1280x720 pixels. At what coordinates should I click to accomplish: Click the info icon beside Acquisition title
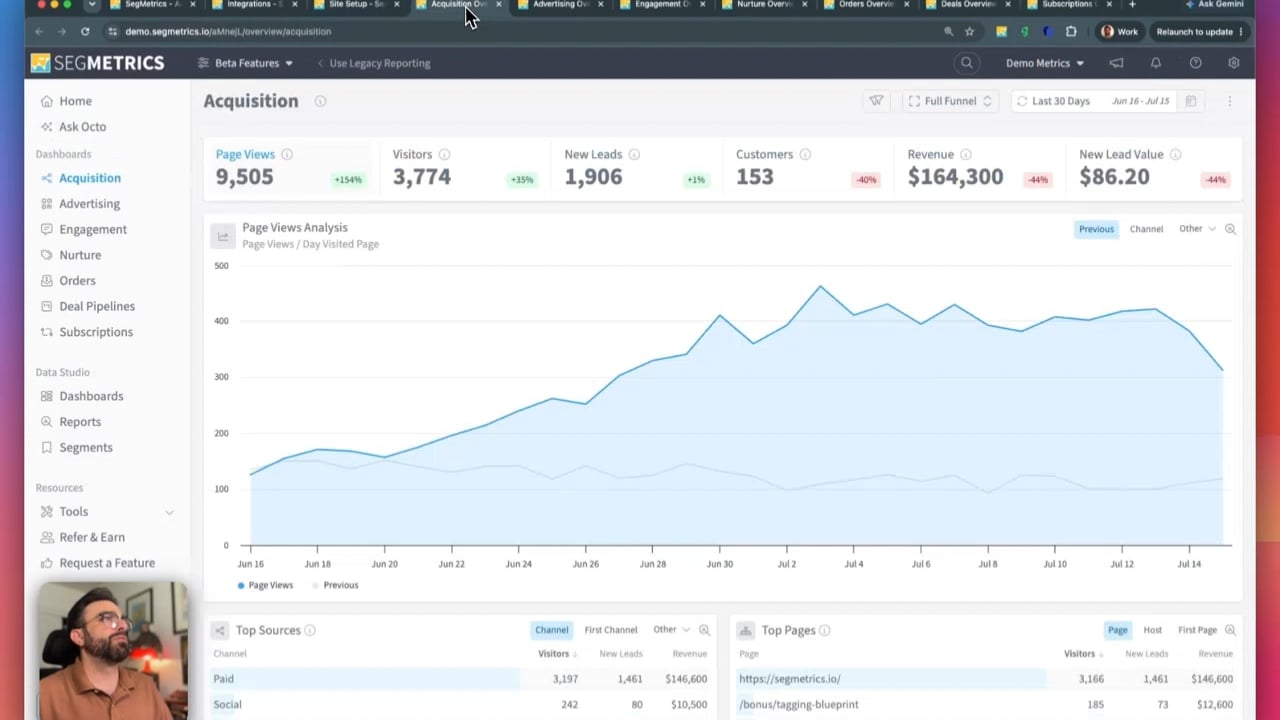(x=320, y=101)
